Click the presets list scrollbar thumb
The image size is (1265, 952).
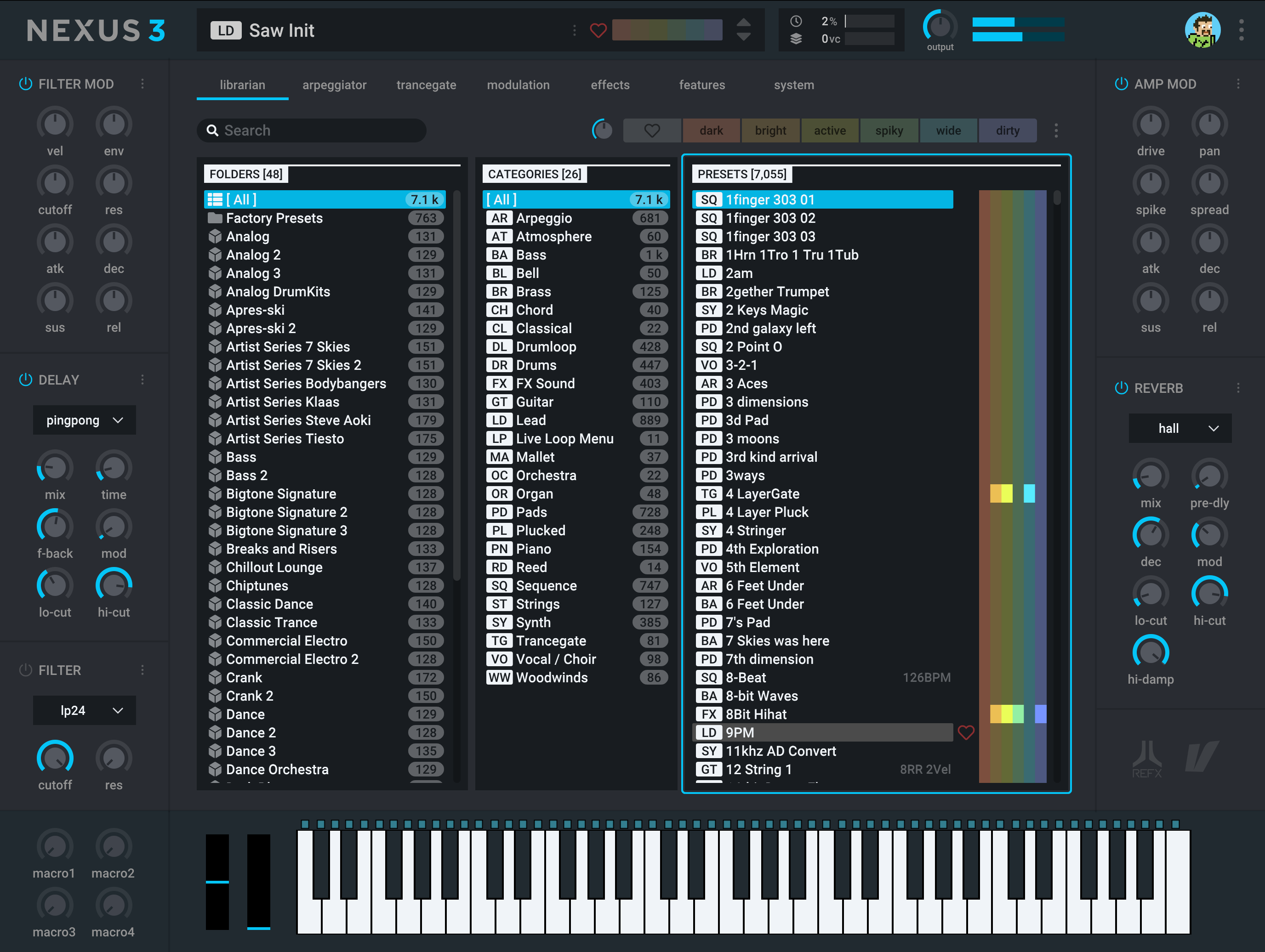click(x=1057, y=198)
